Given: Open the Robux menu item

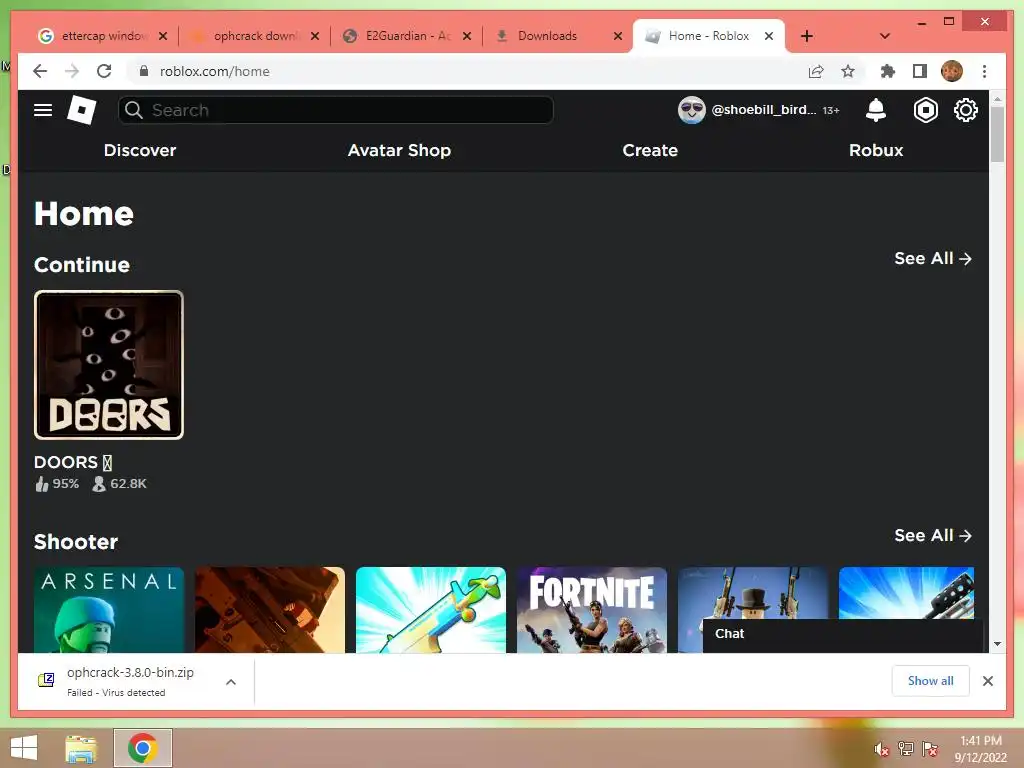Looking at the screenshot, I should (876, 150).
